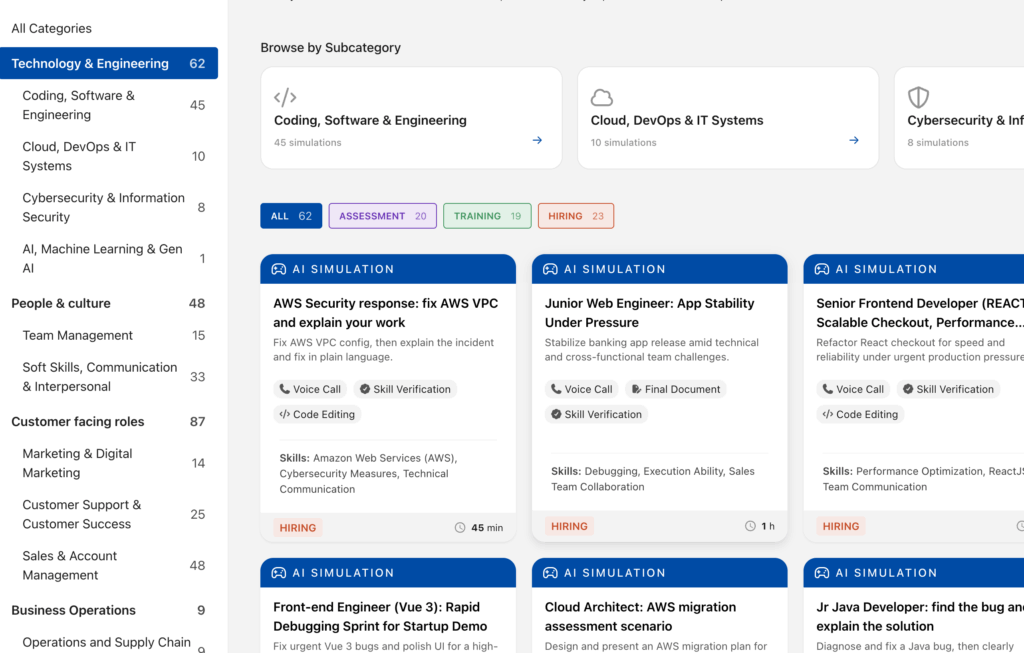Expand People & culture category
Screen dimensions: 1024x653
[x=61, y=303]
